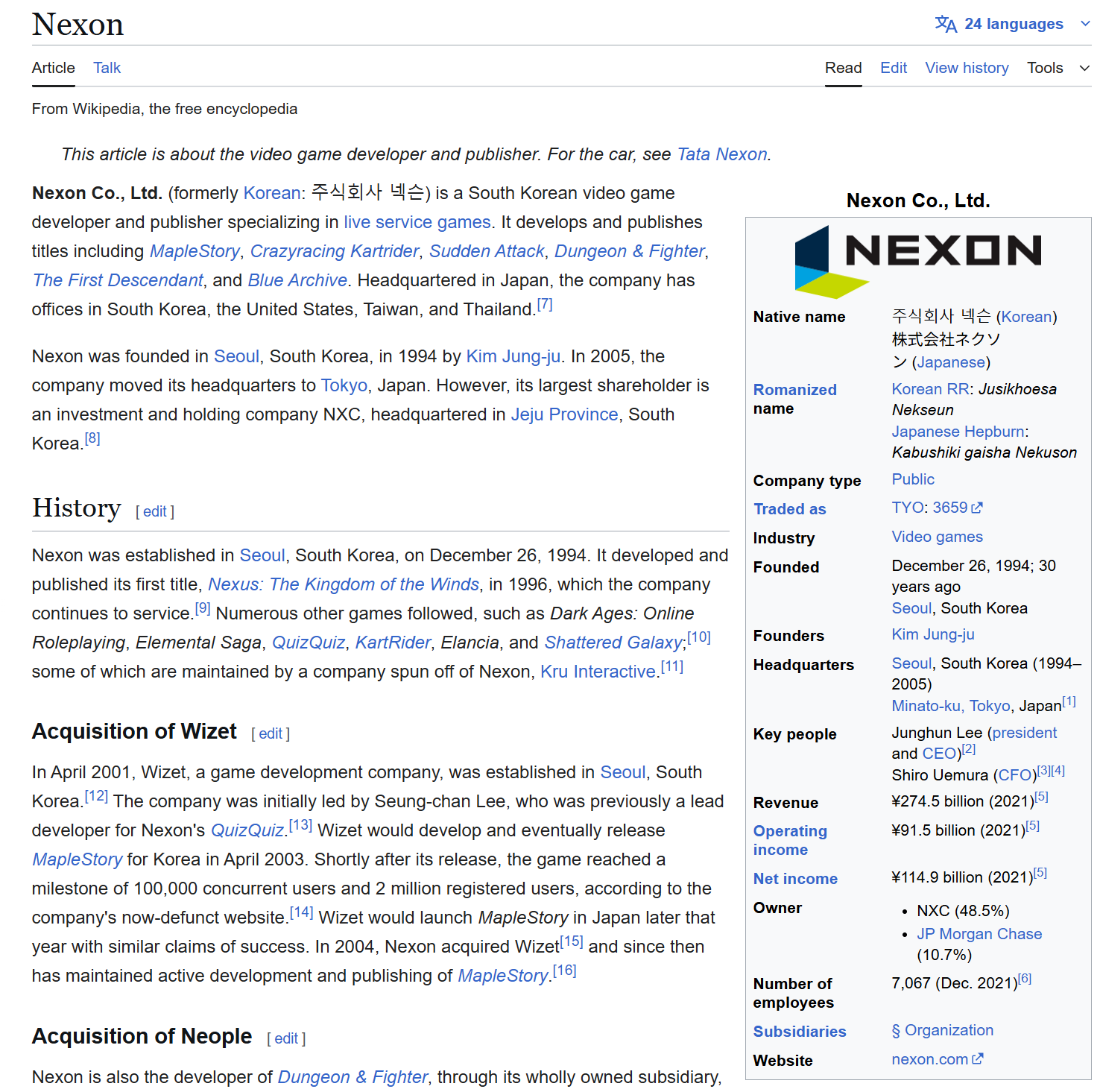Image resolution: width=1100 pixels, height=1092 pixels.
Task: Click citation reference [8]
Action: click(x=92, y=438)
